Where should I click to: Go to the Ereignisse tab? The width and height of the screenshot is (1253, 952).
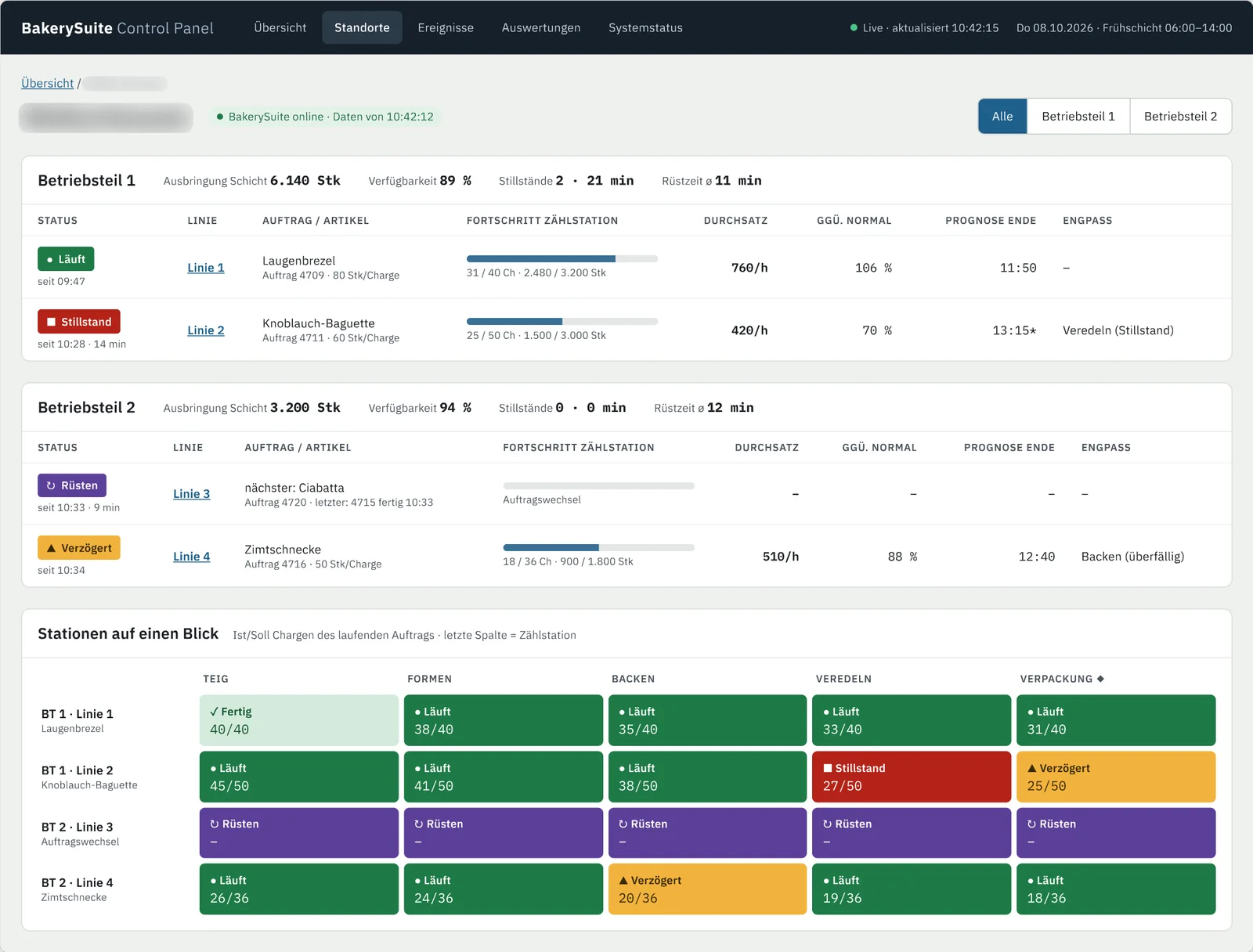coord(446,27)
